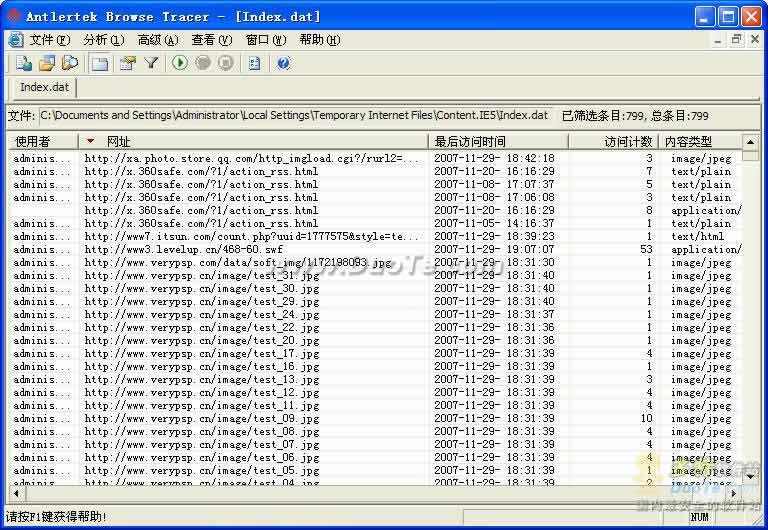Image resolution: width=768 pixels, height=530 pixels.
Task: Select the test_12.jpg URL row
Action: [375, 392]
